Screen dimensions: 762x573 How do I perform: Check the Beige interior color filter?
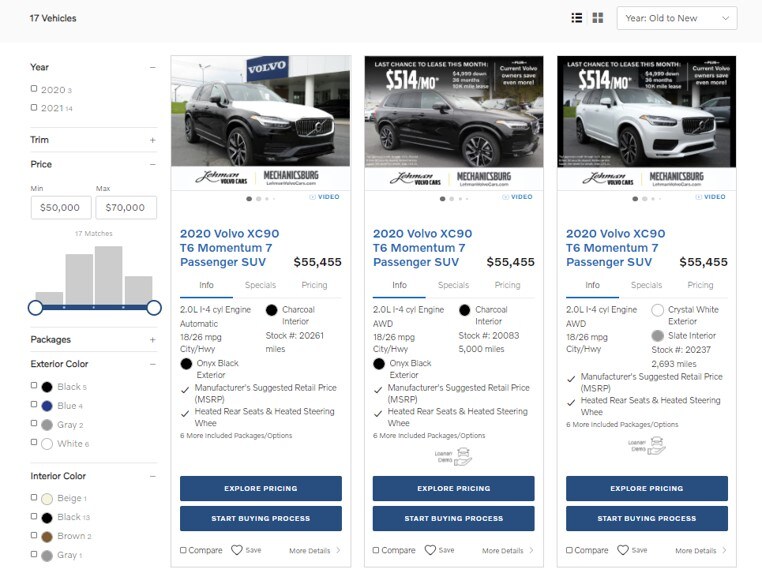click(34, 497)
